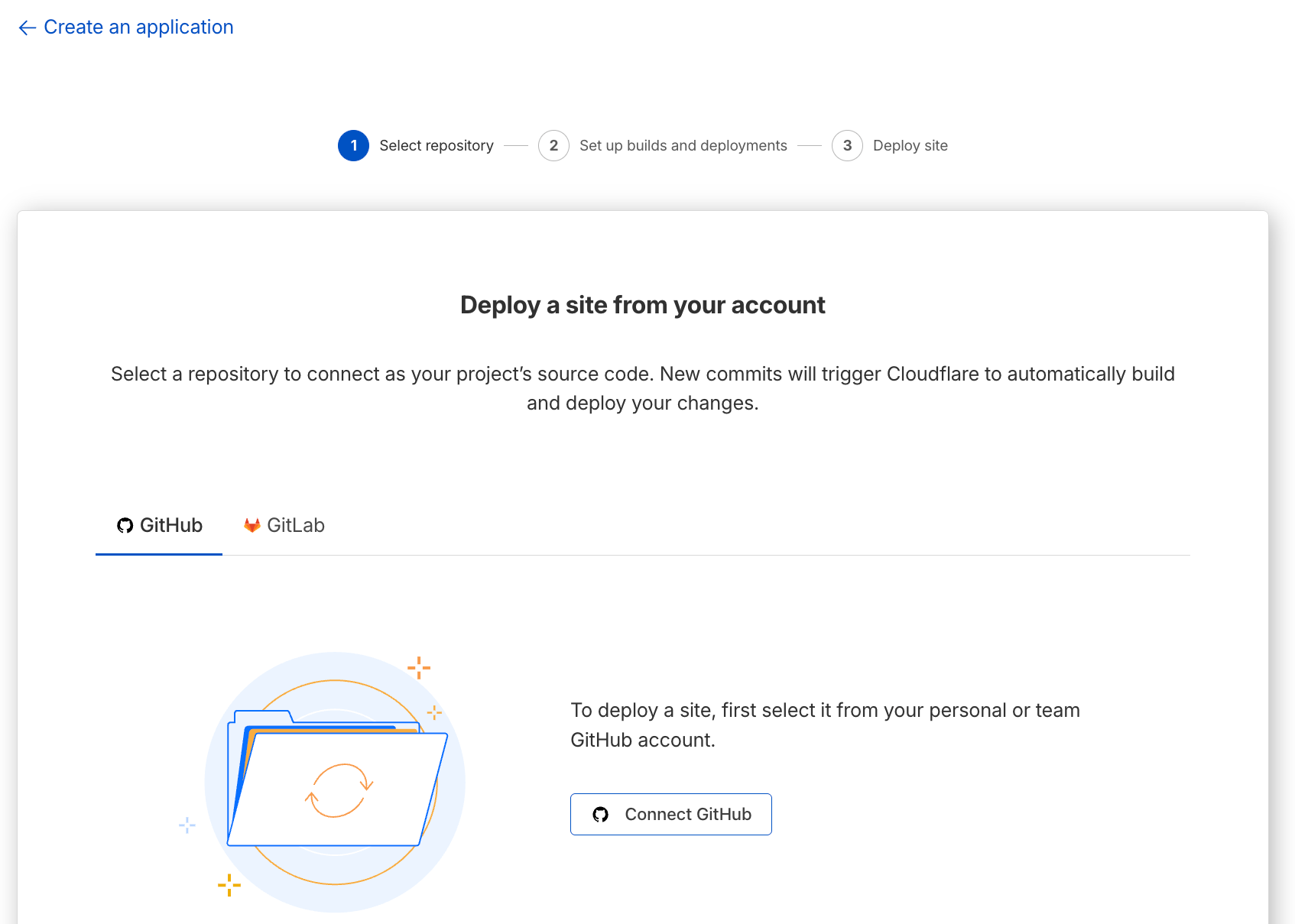Open the 'Create an application' link
The image size is (1295, 924).
pos(138,28)
